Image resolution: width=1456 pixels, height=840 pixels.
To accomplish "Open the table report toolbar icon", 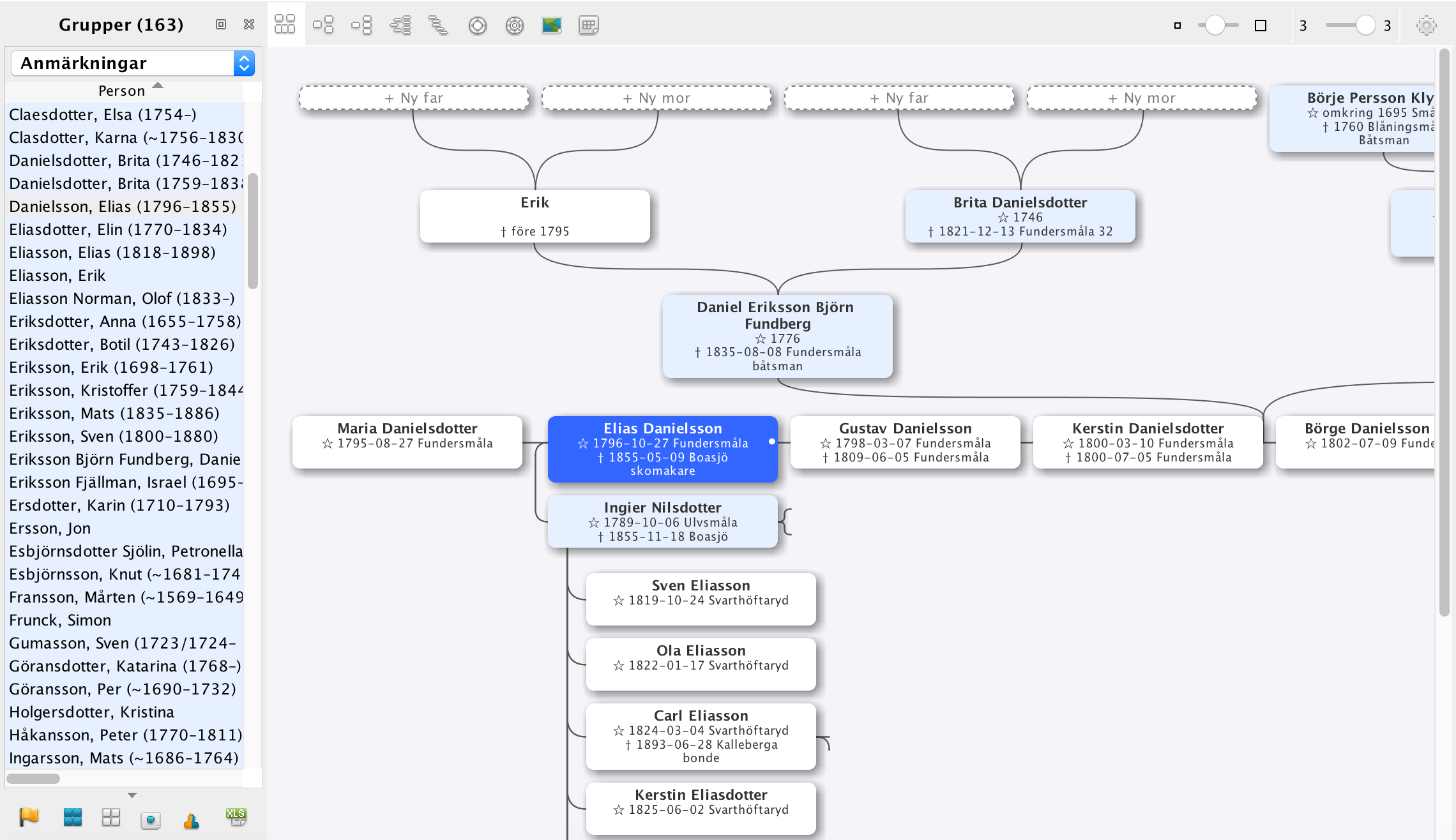I will click(588, 26).
